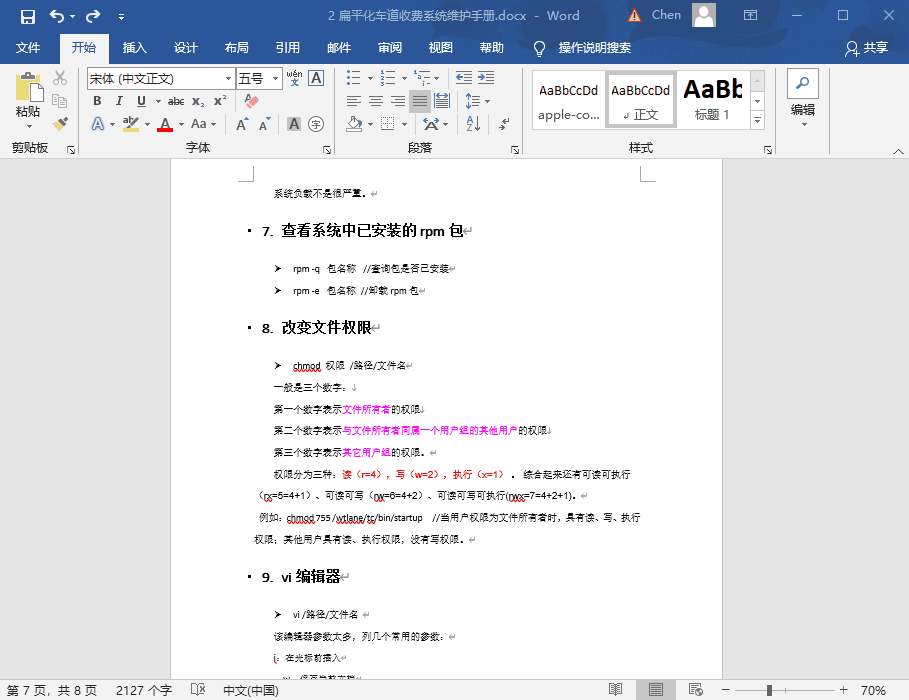Toggle Bold formatting
Screen dimensions: 909x700
coord(97,101)
